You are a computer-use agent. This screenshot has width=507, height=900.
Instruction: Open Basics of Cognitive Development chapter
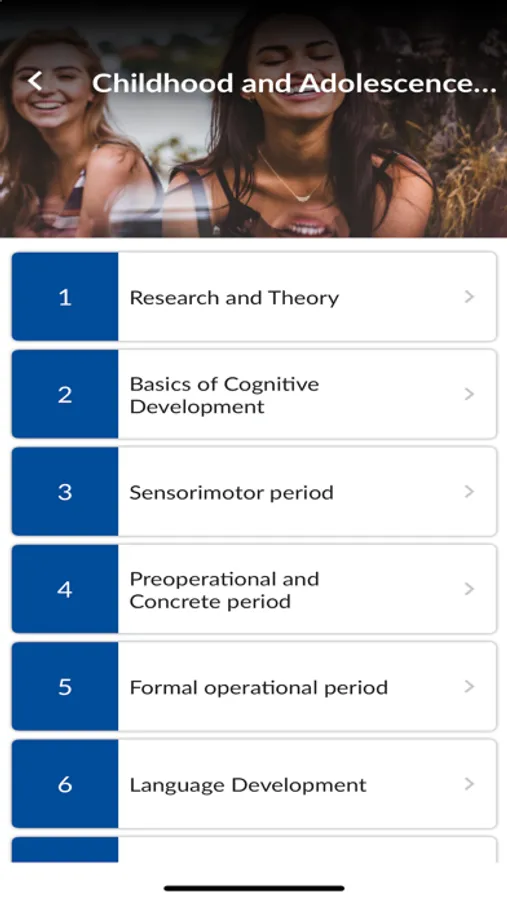click(x=254, y=394)
